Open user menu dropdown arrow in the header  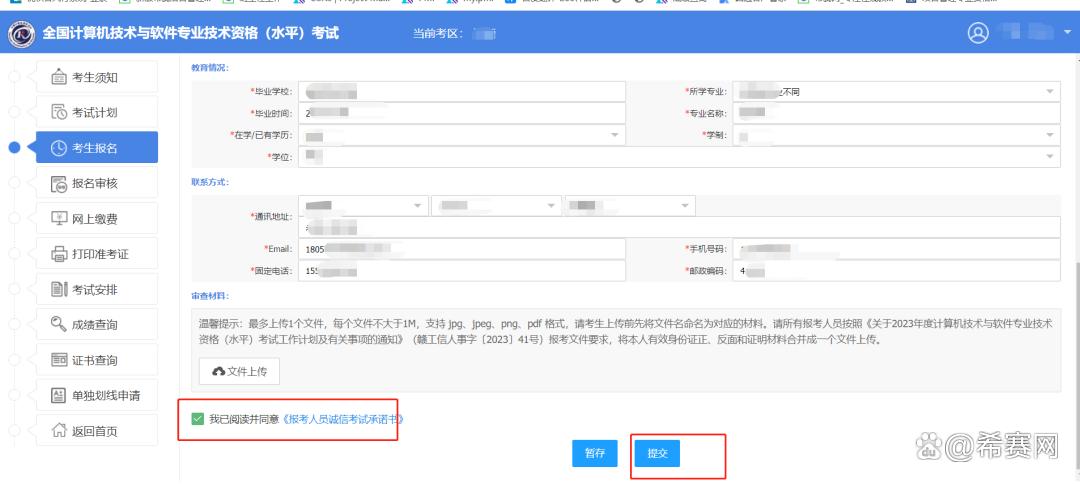coord(1067,34)
